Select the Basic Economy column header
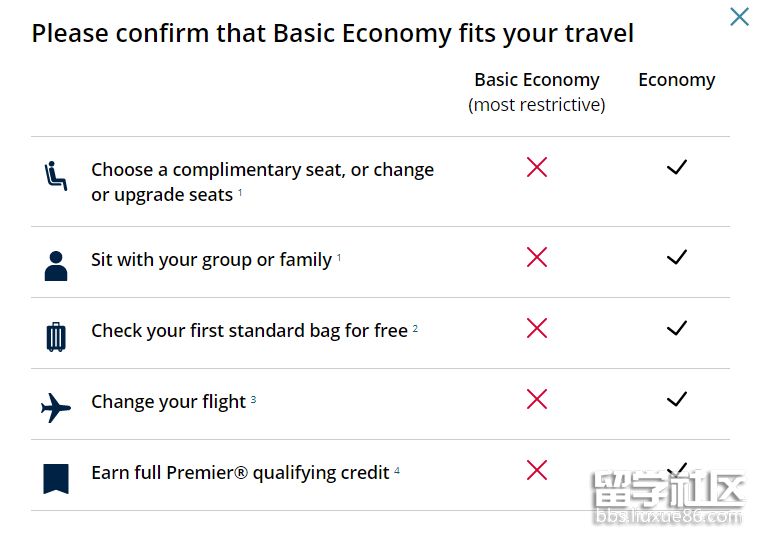This screenshot has height=538, width=759. (x=537, y=80)
